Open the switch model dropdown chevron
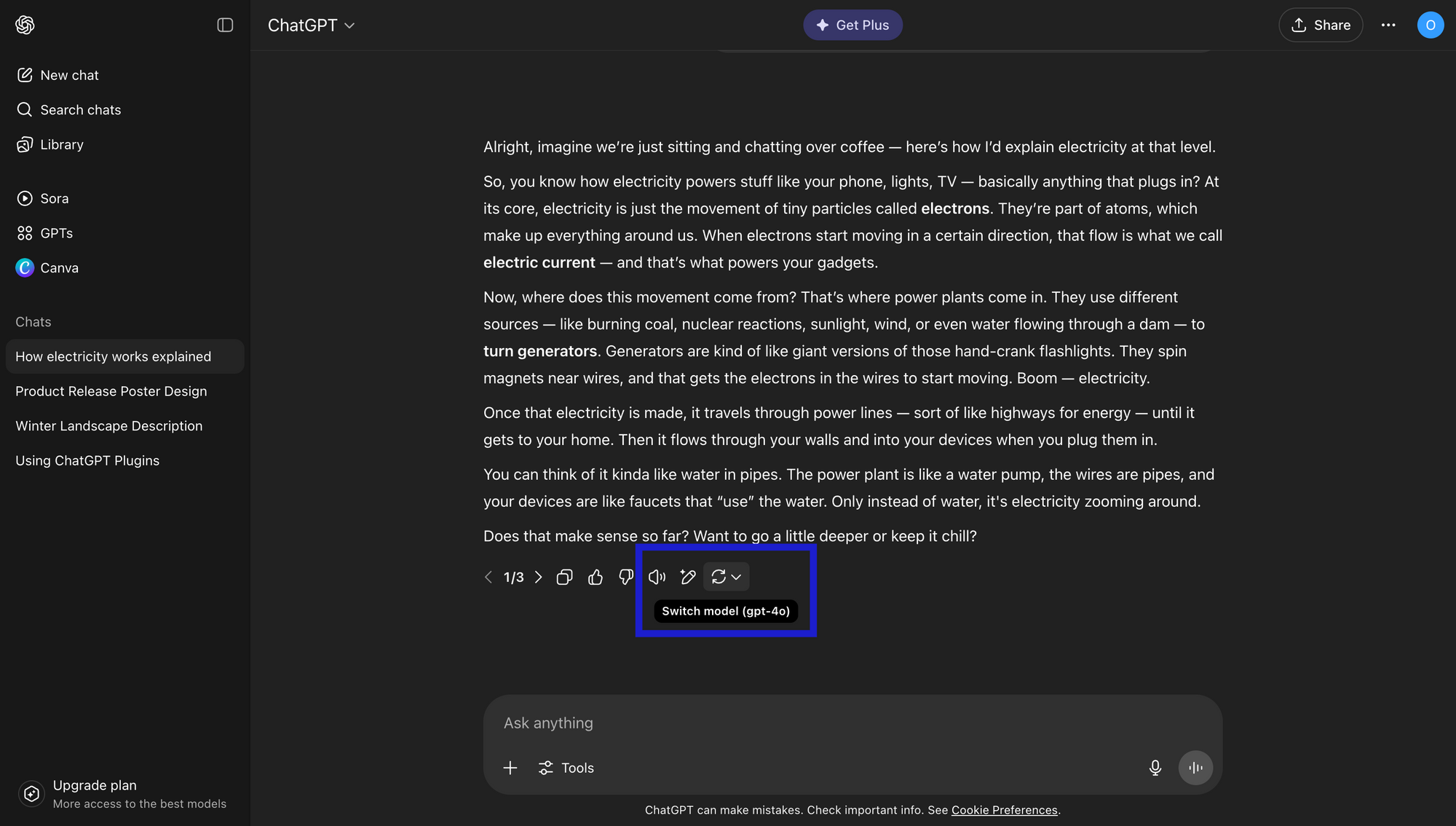Viewport: 1456px width, 826px height. [x=737, y=576]
